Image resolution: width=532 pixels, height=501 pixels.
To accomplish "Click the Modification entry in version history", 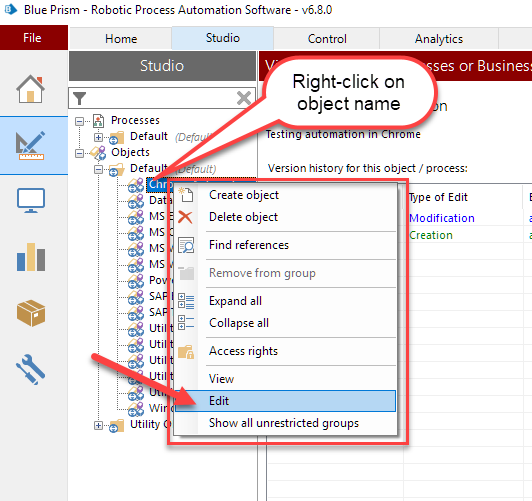I will [x=442, y=218].
